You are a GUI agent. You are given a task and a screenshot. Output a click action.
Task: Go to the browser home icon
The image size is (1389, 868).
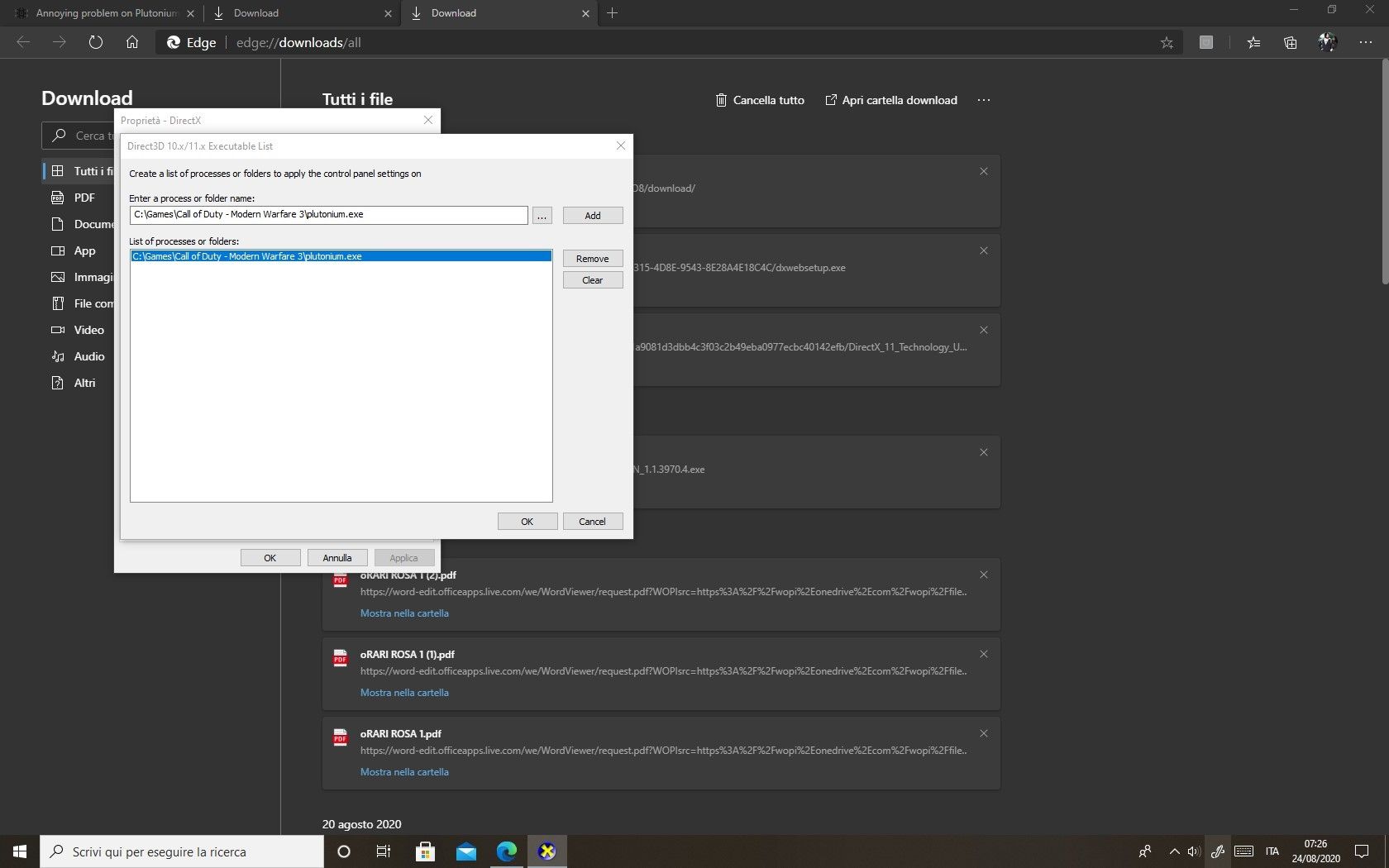pos(132,42)
